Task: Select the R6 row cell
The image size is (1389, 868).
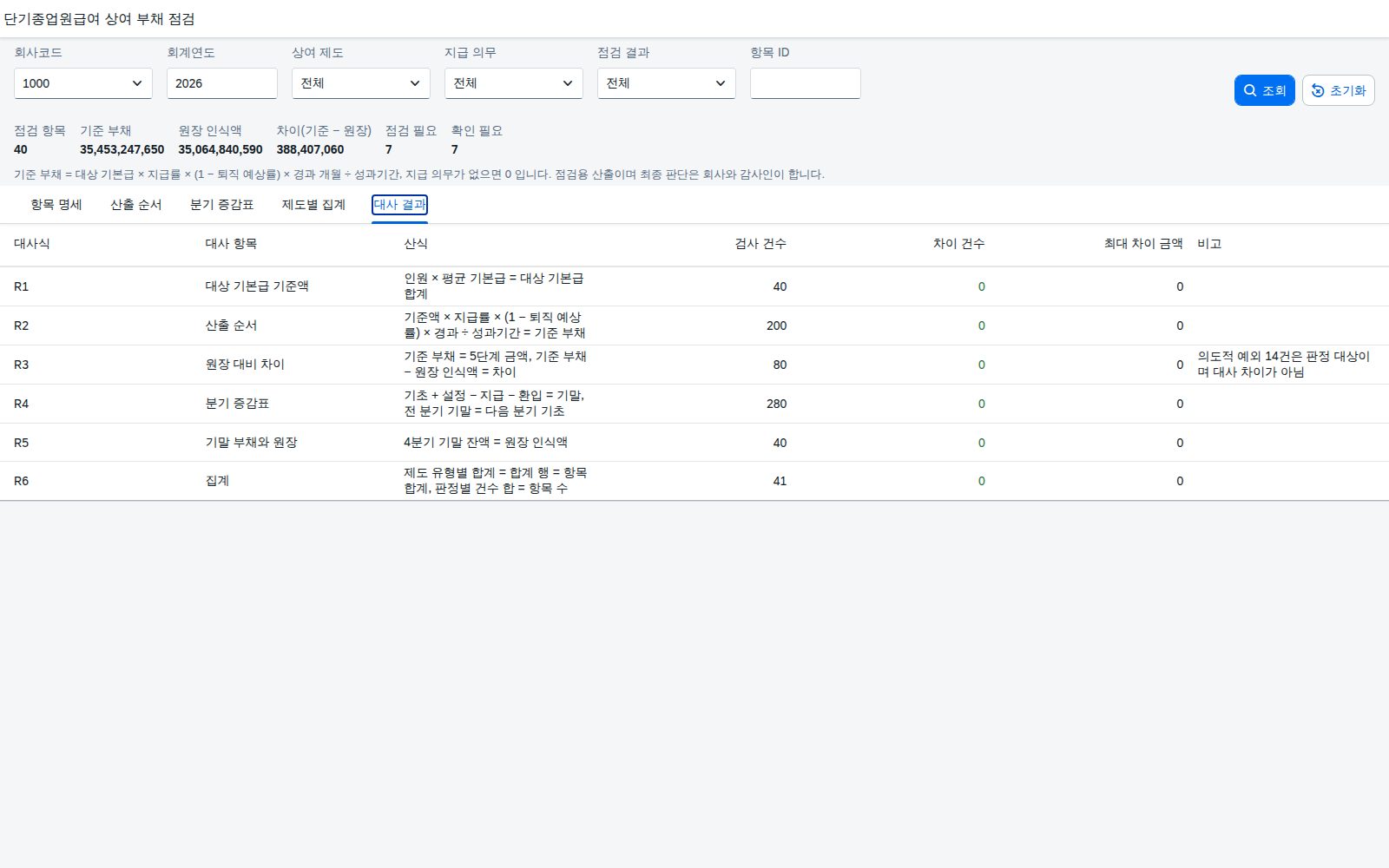Action: pos(22,481)
